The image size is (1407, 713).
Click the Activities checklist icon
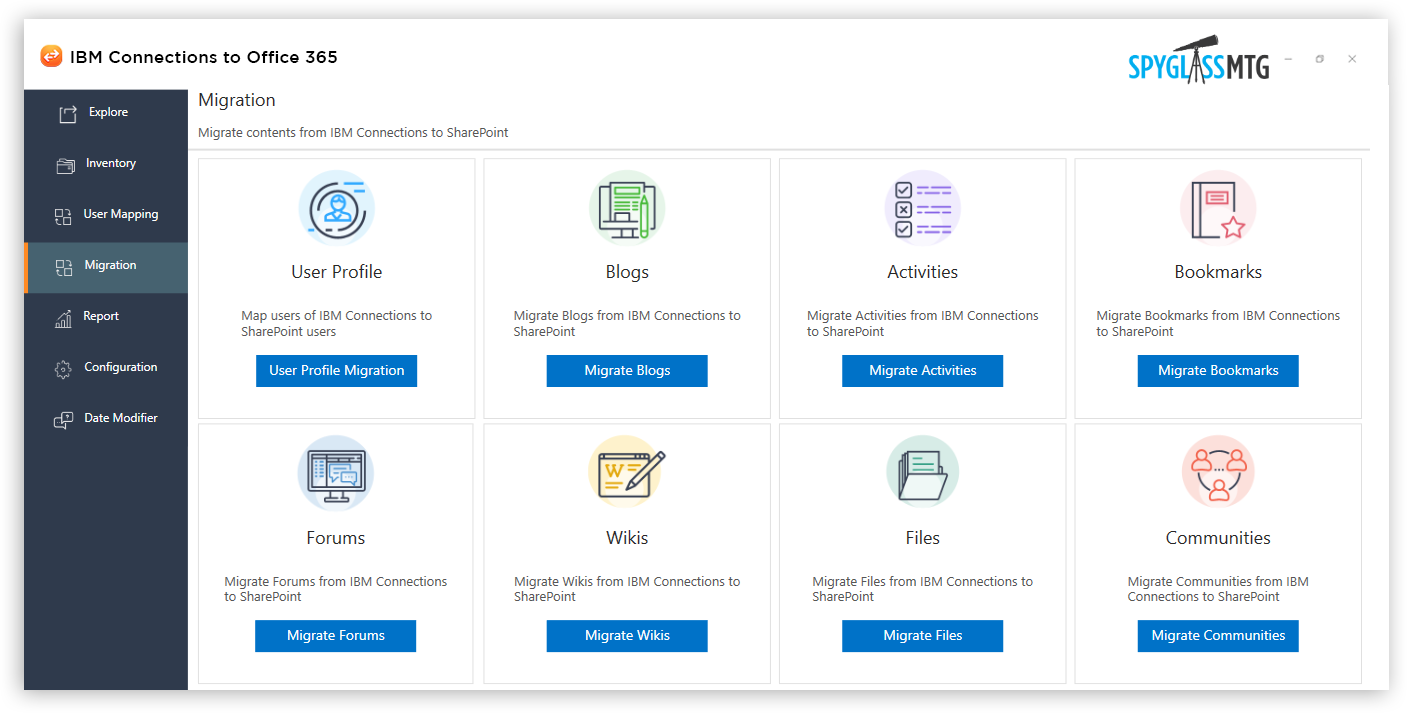922,208
